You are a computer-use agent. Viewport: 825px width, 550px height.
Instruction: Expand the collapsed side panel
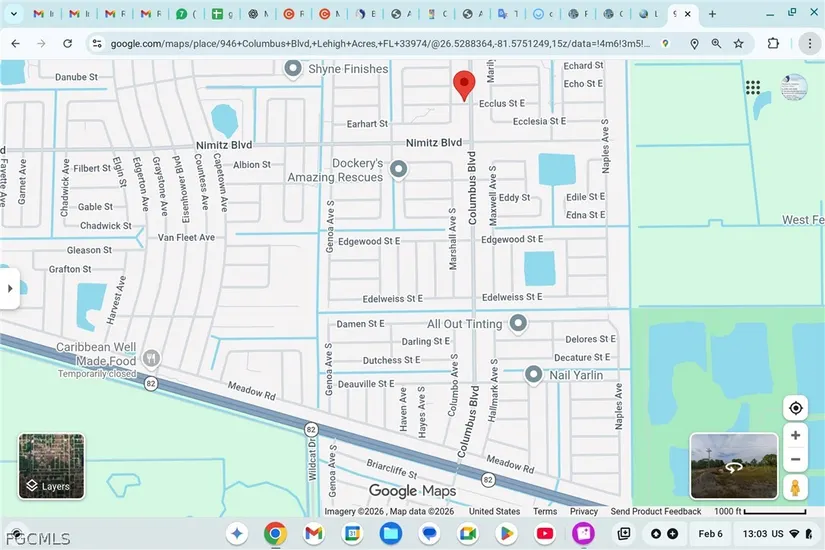10,288
